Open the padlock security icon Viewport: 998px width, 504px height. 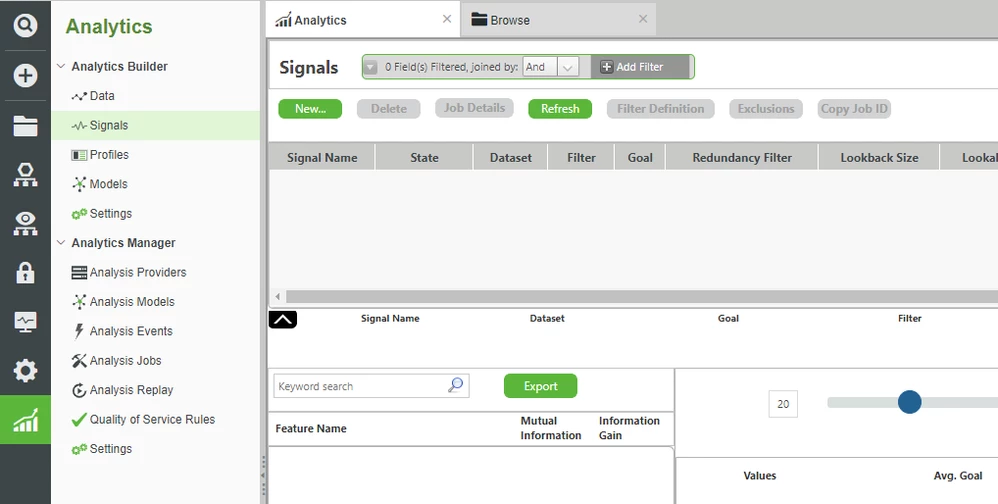click(x=25, y=272)
